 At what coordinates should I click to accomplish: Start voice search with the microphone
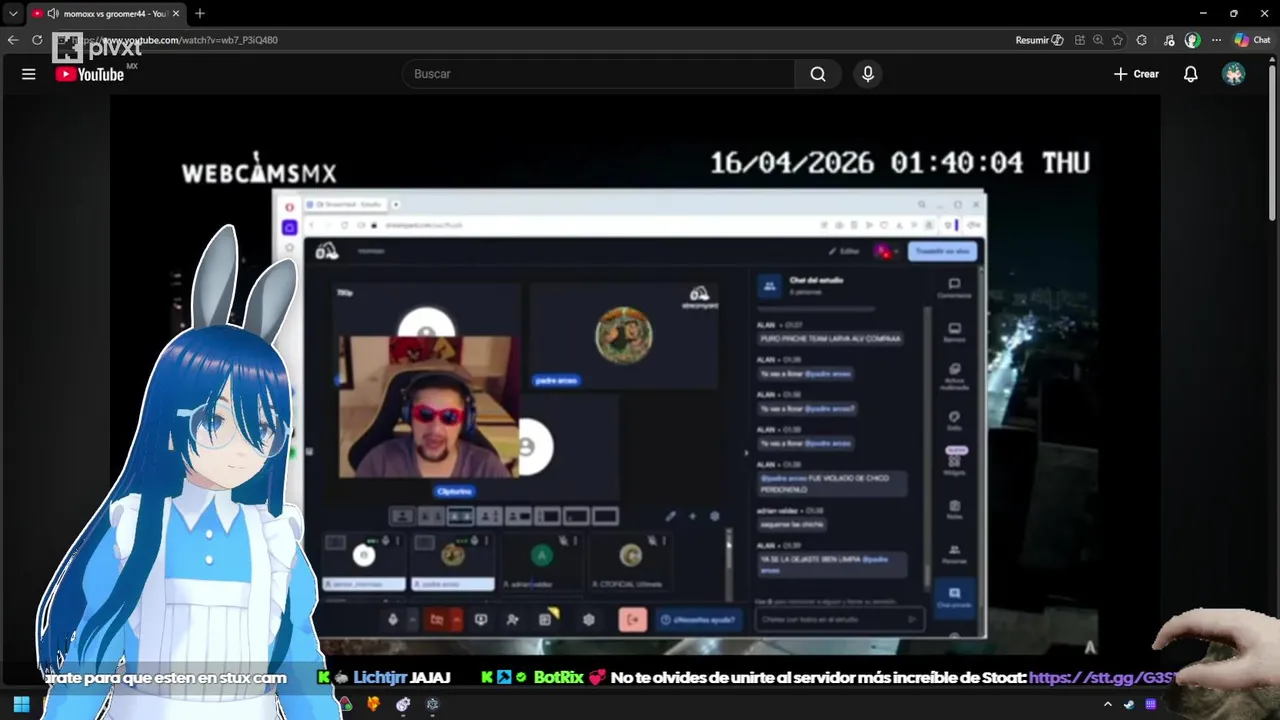point(868,74)
